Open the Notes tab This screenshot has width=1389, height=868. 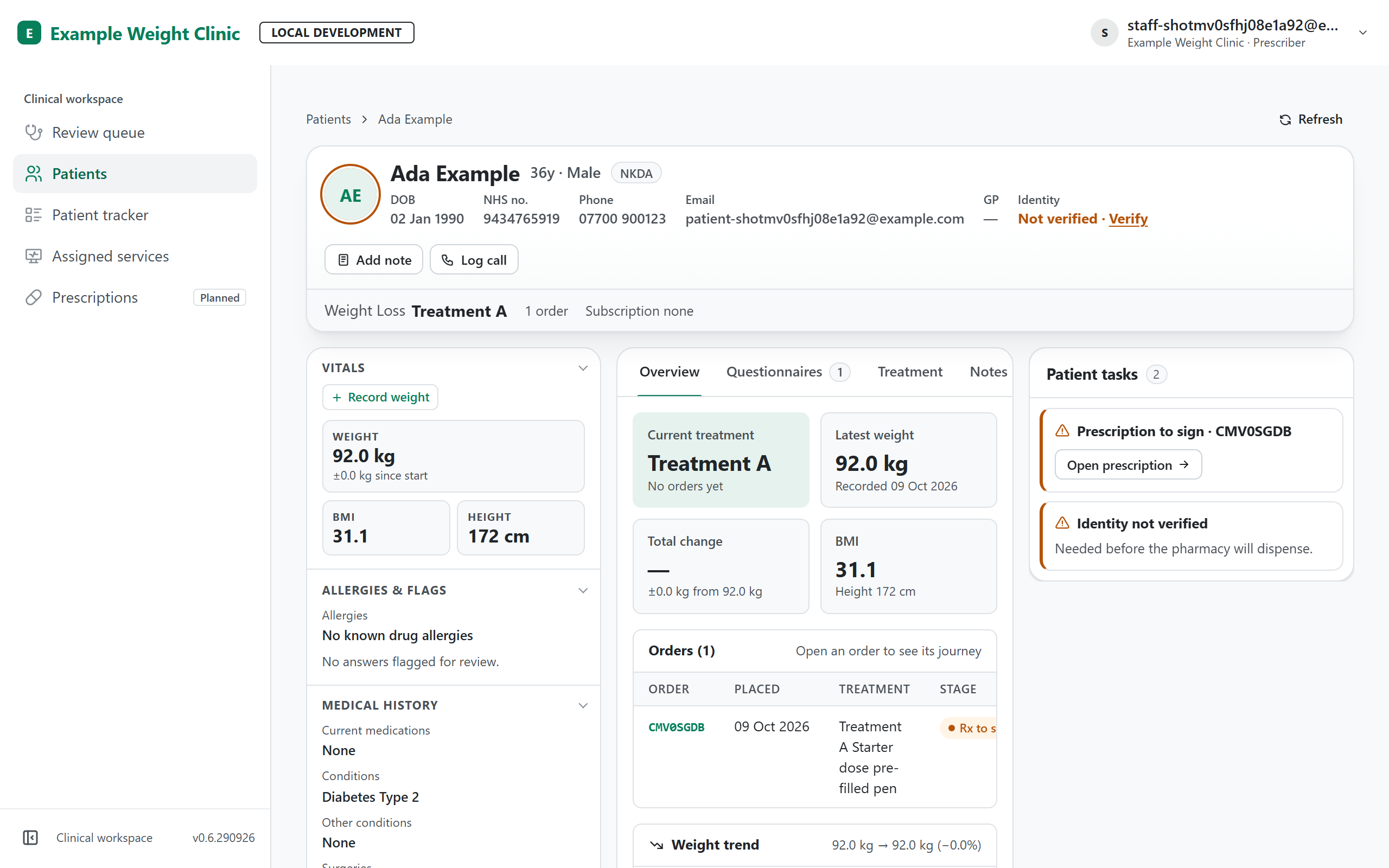(x=989, y=372)
